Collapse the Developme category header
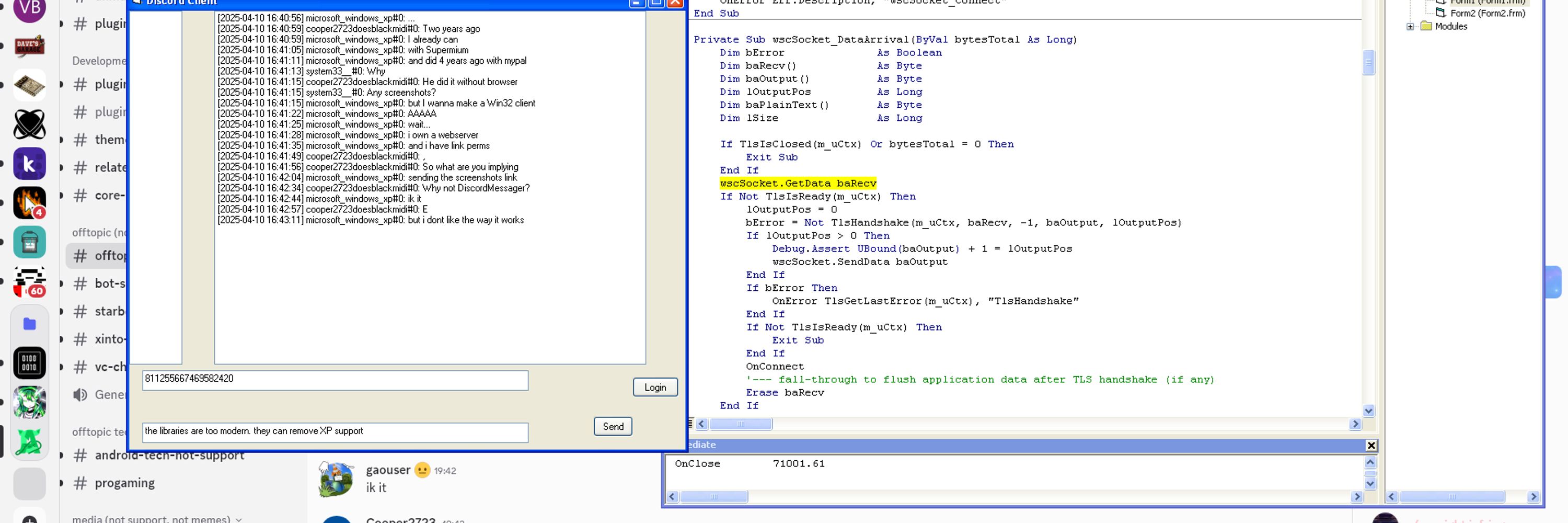Viewport: 1568px width, 523px height. [99, 61]
